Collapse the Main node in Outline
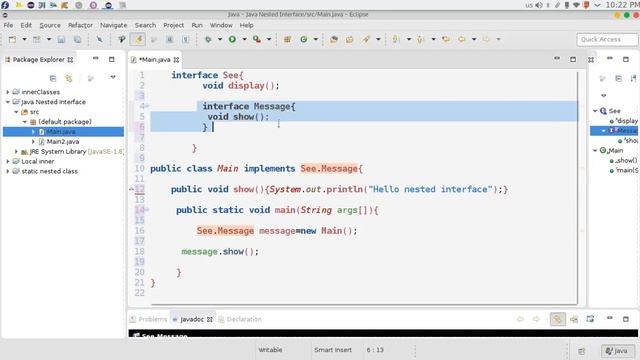Screen dimensions: 640x360 point(595,150)
